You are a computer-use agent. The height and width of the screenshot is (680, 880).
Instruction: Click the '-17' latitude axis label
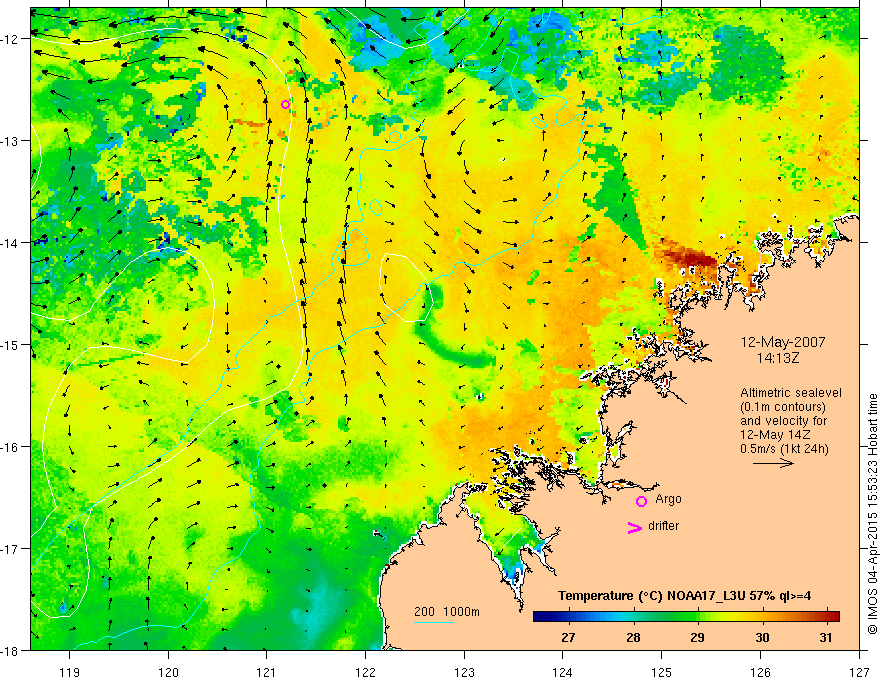point(11,549)
